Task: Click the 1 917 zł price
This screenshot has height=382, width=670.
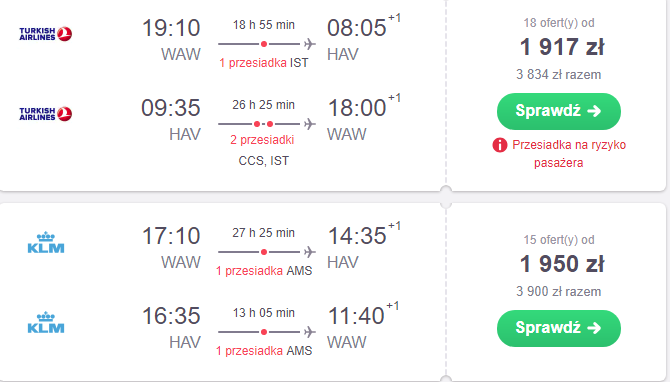Action: [562, 47]
